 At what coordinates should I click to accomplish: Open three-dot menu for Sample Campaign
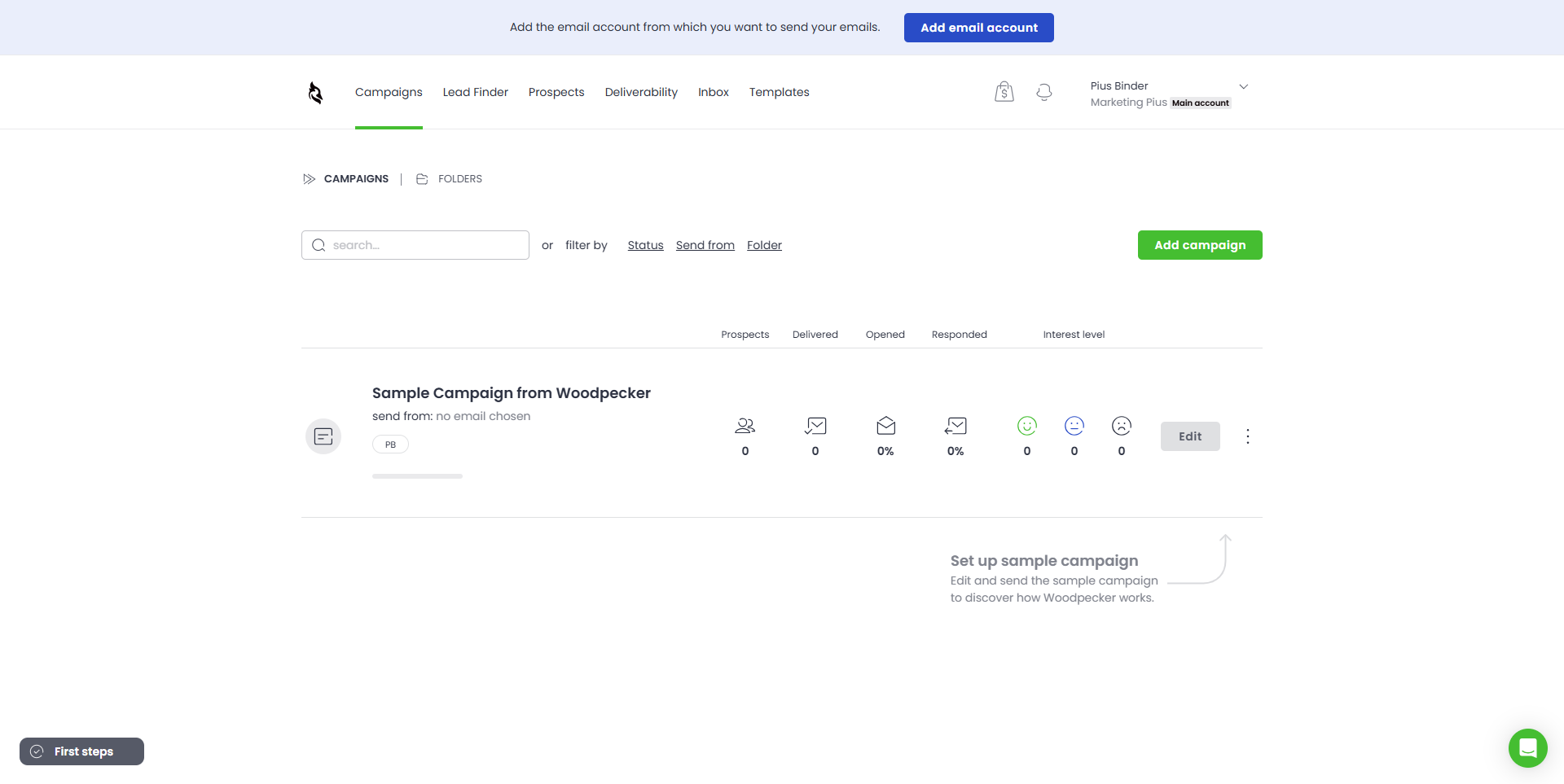click(x=1247, y=436)
